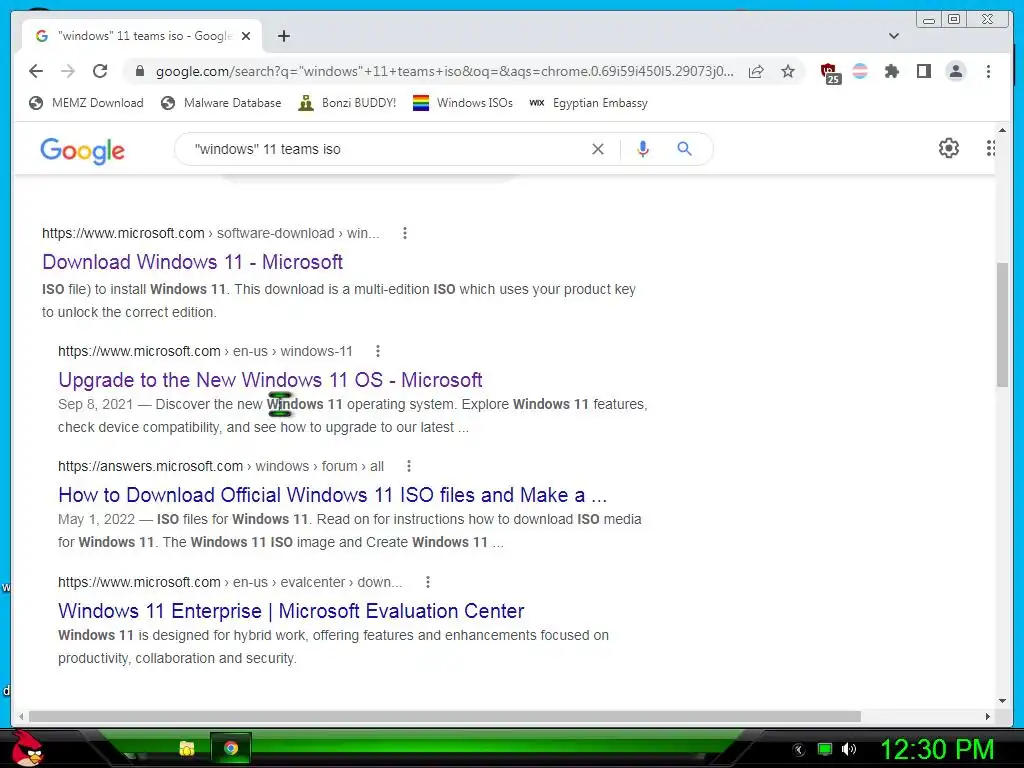Open options for the answers.microsoft.com result
1024x768 pixels.
pyautogui.click(x=409, y=466)
